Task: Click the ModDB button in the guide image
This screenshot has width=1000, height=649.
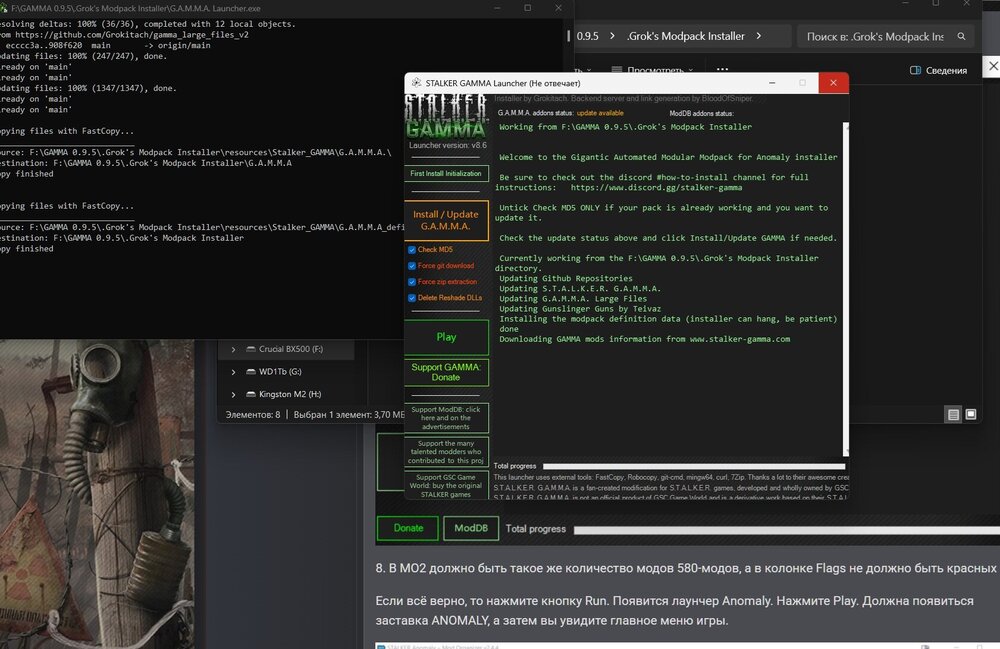Action: [471, 528]
